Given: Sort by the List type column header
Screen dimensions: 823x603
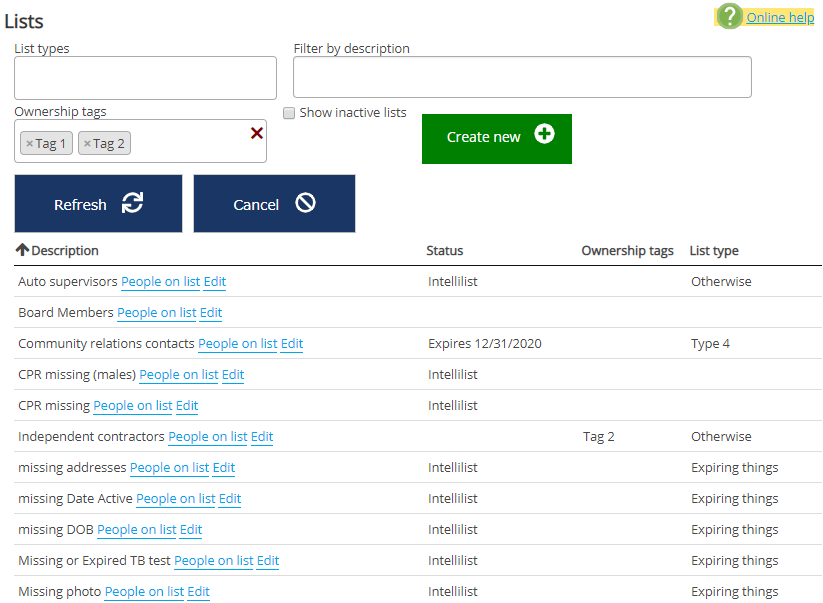Looking at the screenshot, I should click(x=714, y=251).
